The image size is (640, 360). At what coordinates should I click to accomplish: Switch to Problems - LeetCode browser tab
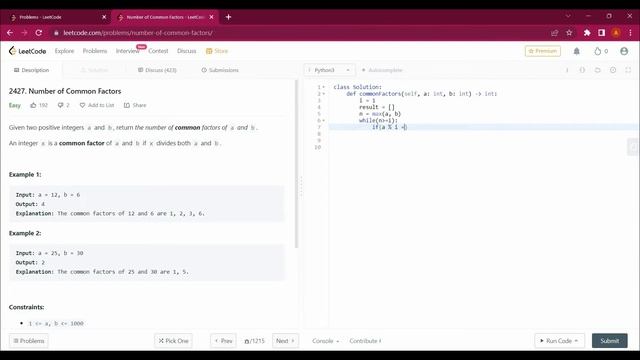[x=58, y=17]
